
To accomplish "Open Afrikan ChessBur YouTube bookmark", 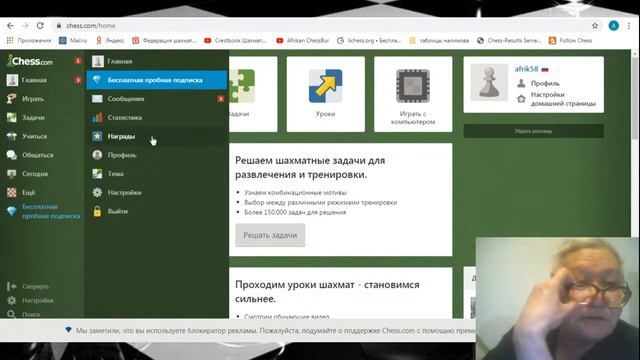I will click(x=303, y=40).
